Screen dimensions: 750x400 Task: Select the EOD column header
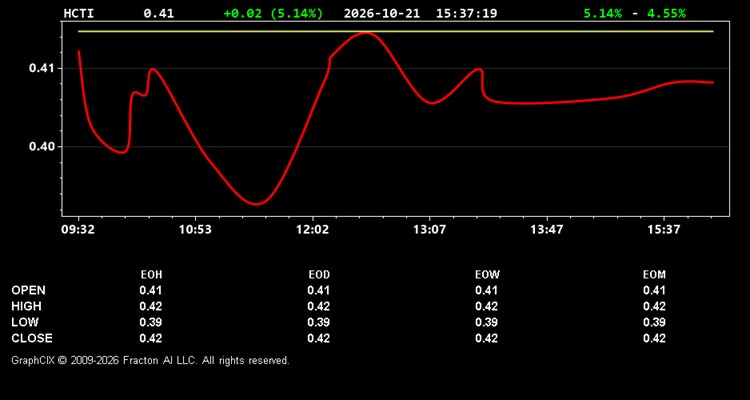[319, 275]
